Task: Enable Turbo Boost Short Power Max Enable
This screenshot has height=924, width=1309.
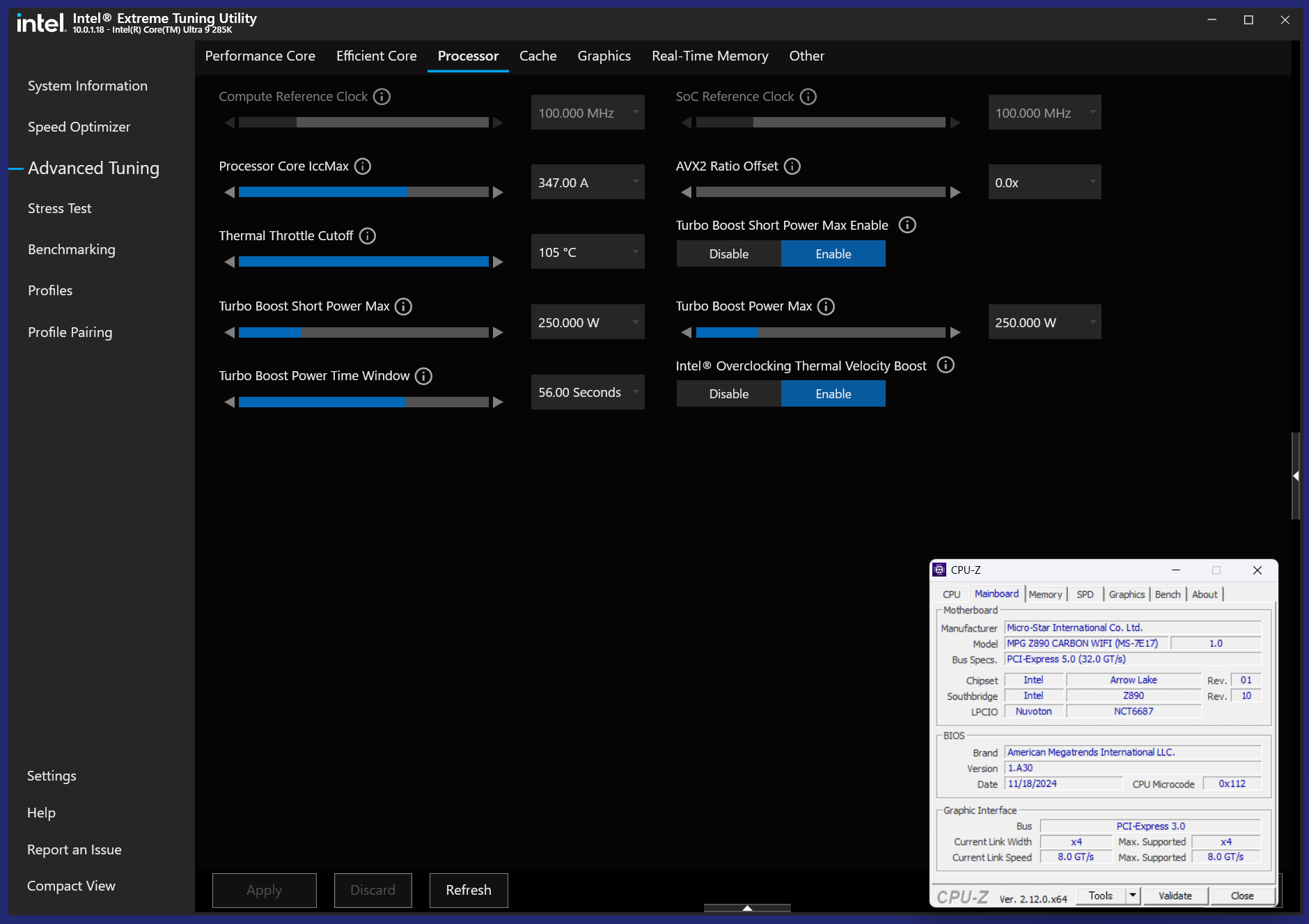Action: 833,253
